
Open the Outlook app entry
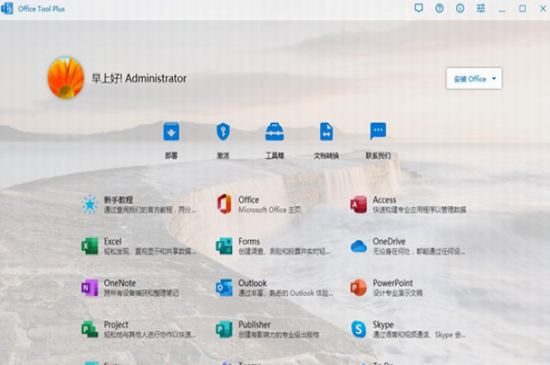click(x=275, y=288)
